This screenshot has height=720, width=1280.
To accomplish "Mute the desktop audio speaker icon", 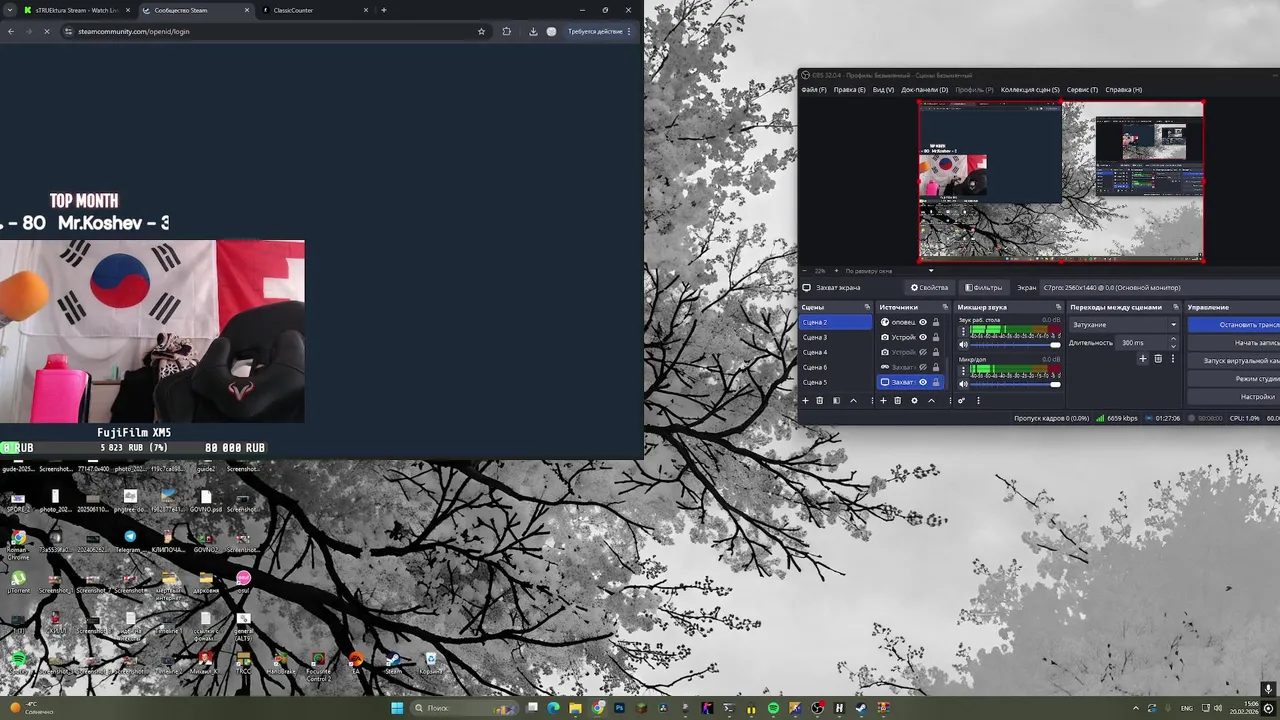I will [963, 345].
